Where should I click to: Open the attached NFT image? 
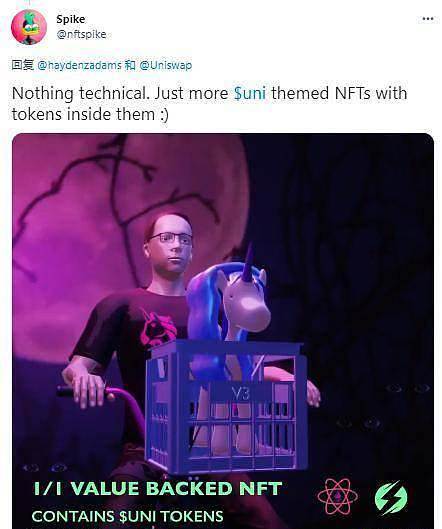pos(223,331)
